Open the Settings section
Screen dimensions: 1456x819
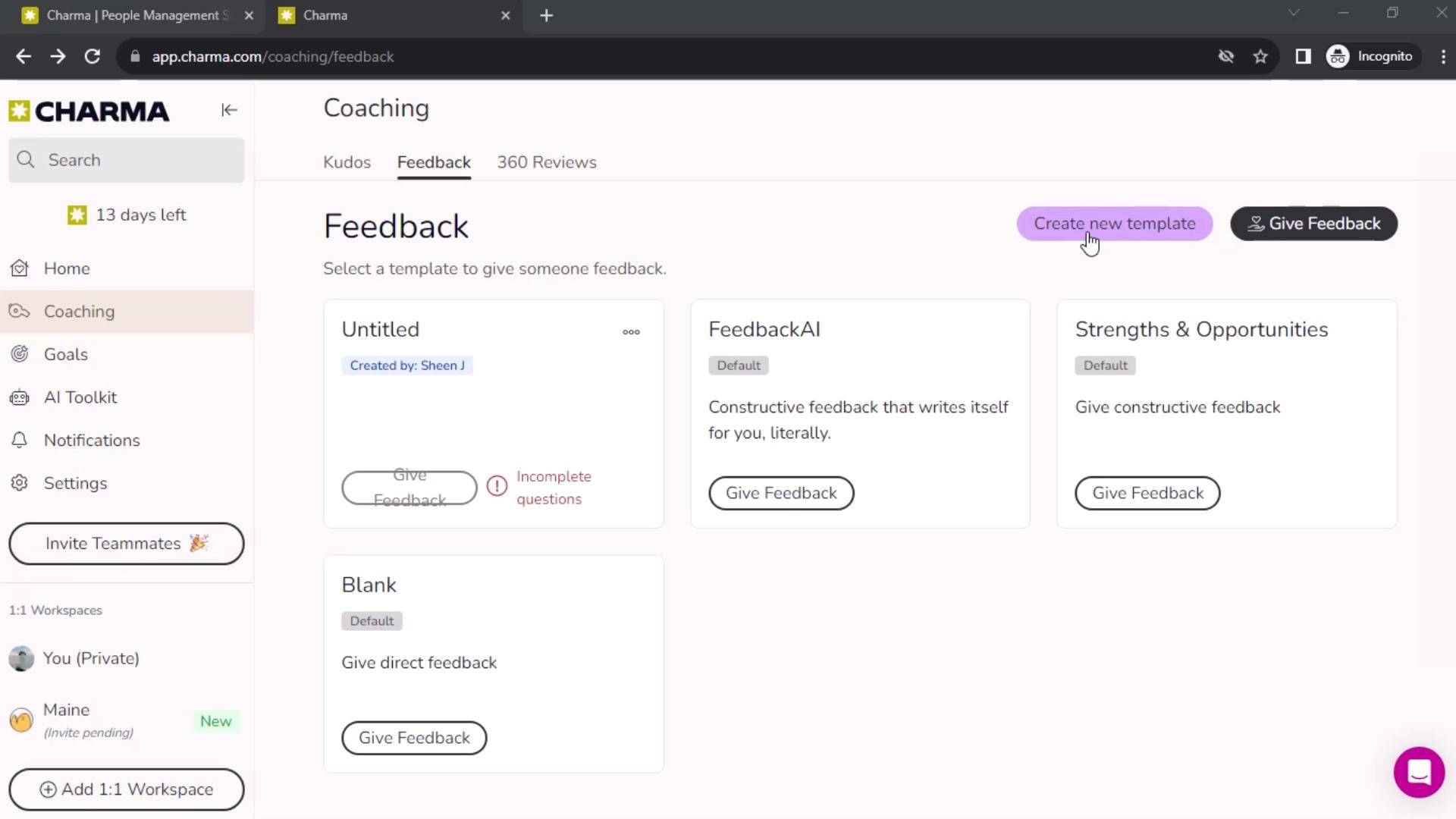[75, 483]
